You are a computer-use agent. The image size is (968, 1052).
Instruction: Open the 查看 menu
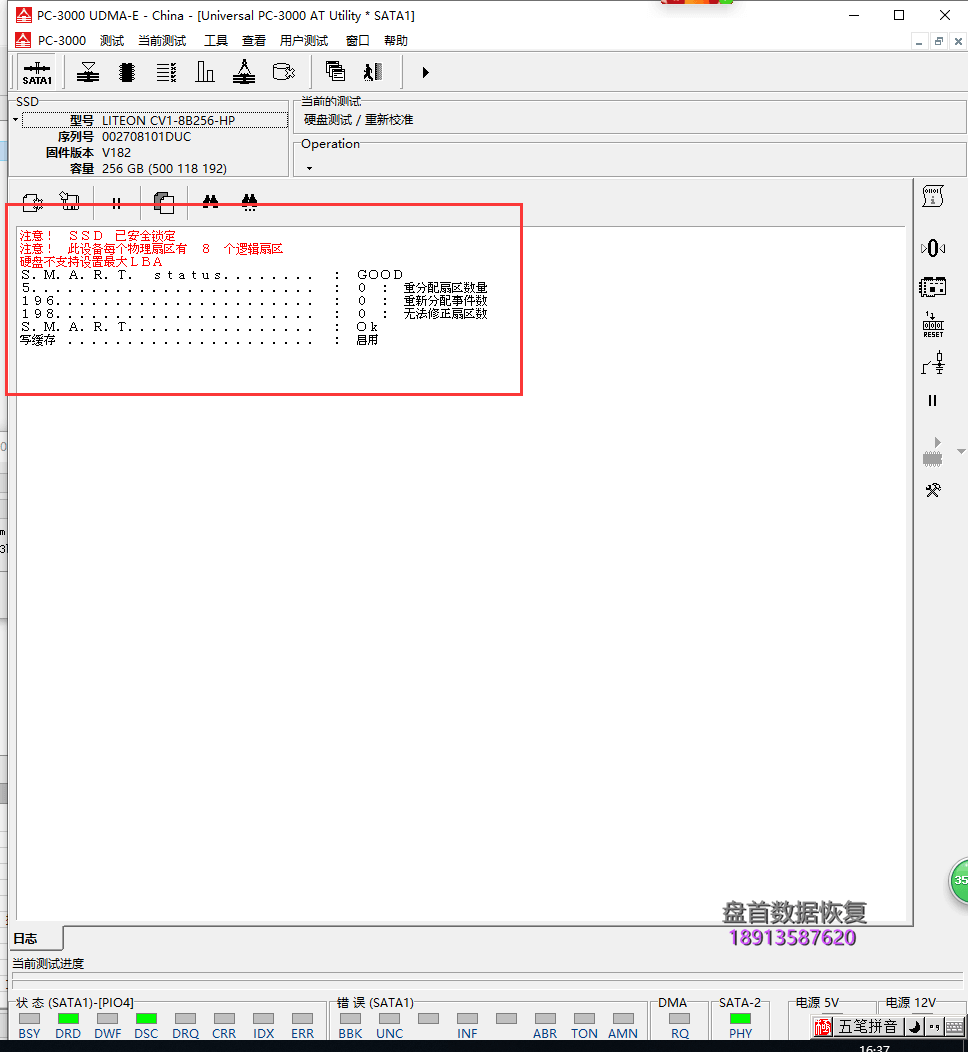coord(254,40)
